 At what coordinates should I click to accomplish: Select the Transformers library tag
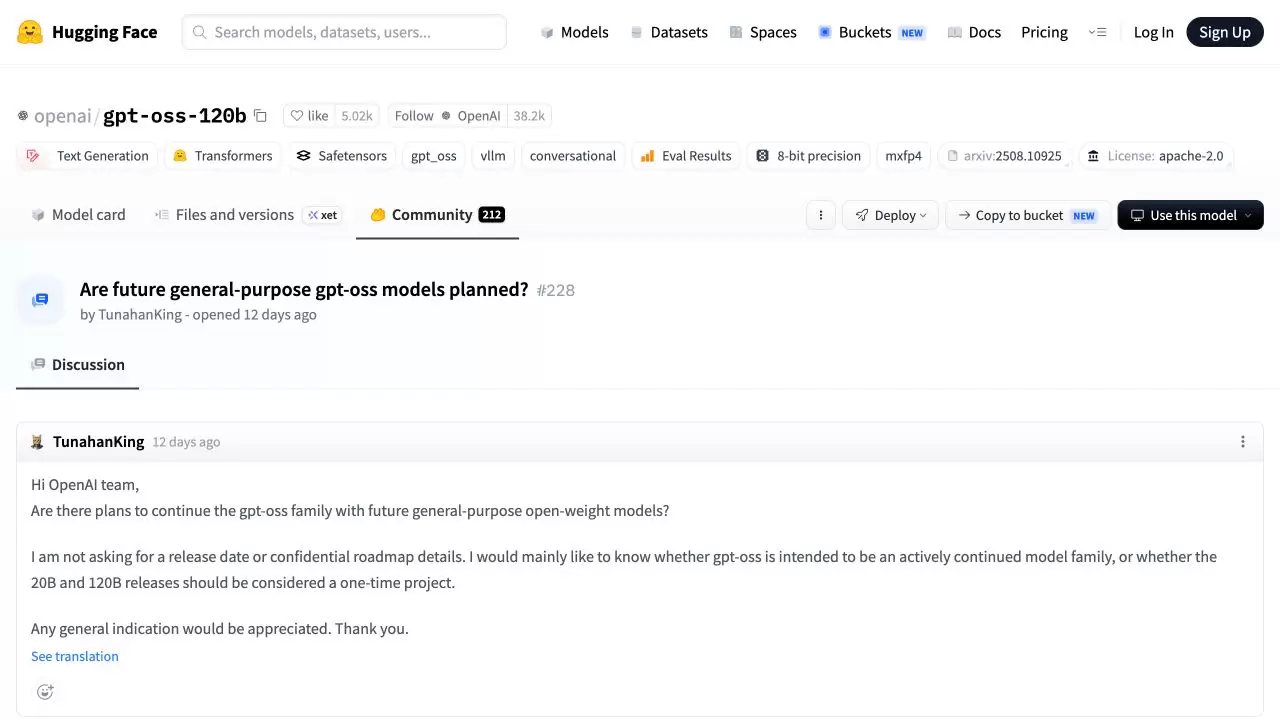(x=222, y=156)
